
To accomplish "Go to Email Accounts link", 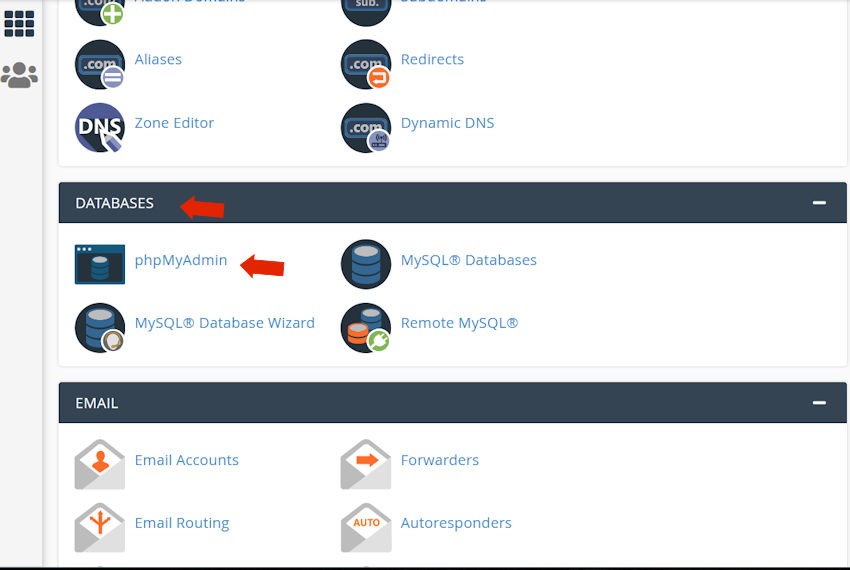I will point(186,460).
